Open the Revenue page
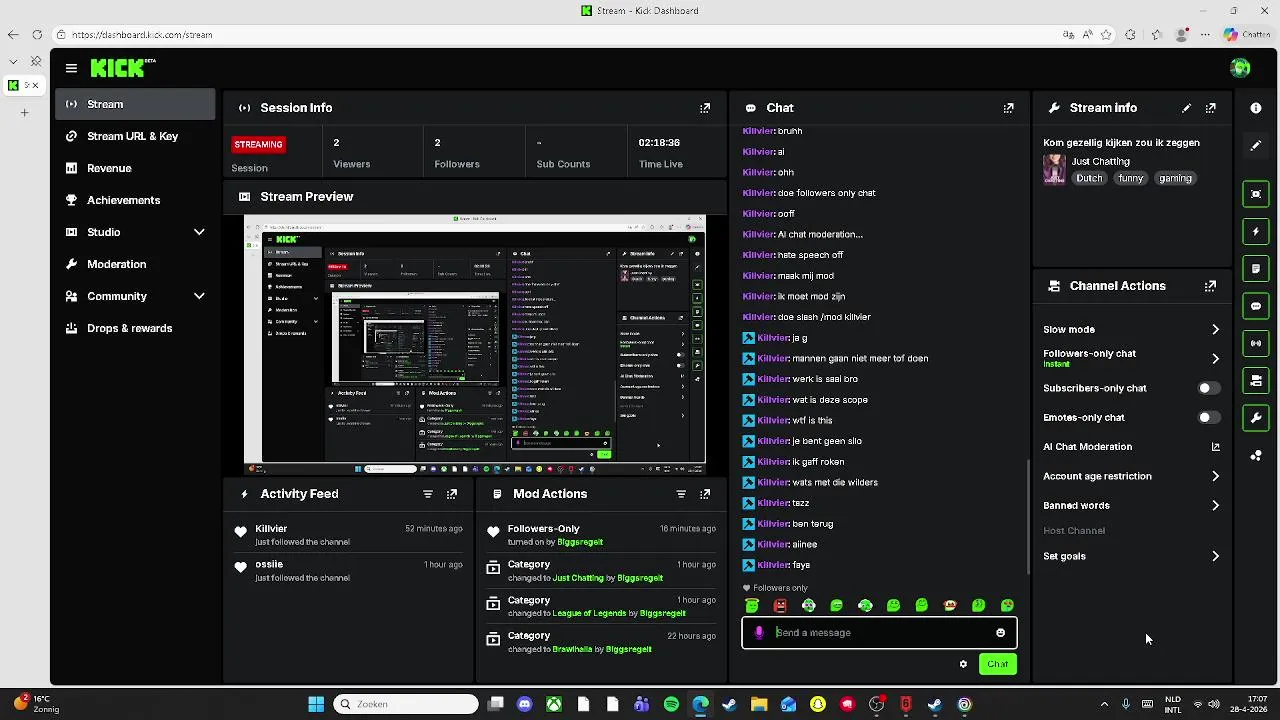The height and width of the screenshot is (720, 1280). click(x=135, y=168)
